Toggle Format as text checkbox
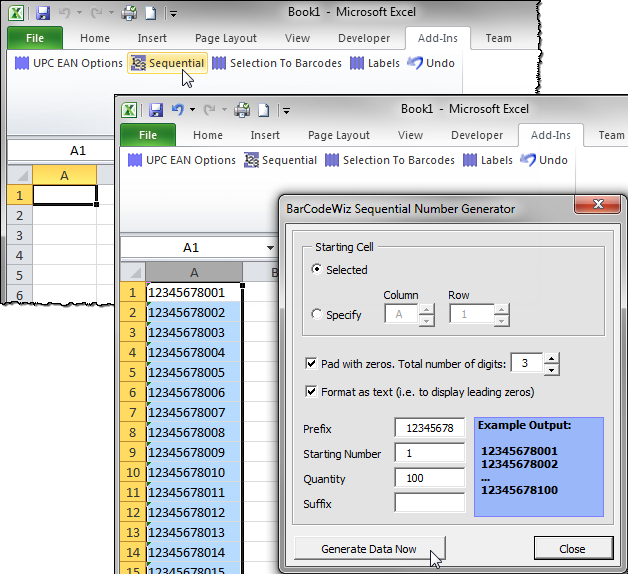 tap(311, 391)
